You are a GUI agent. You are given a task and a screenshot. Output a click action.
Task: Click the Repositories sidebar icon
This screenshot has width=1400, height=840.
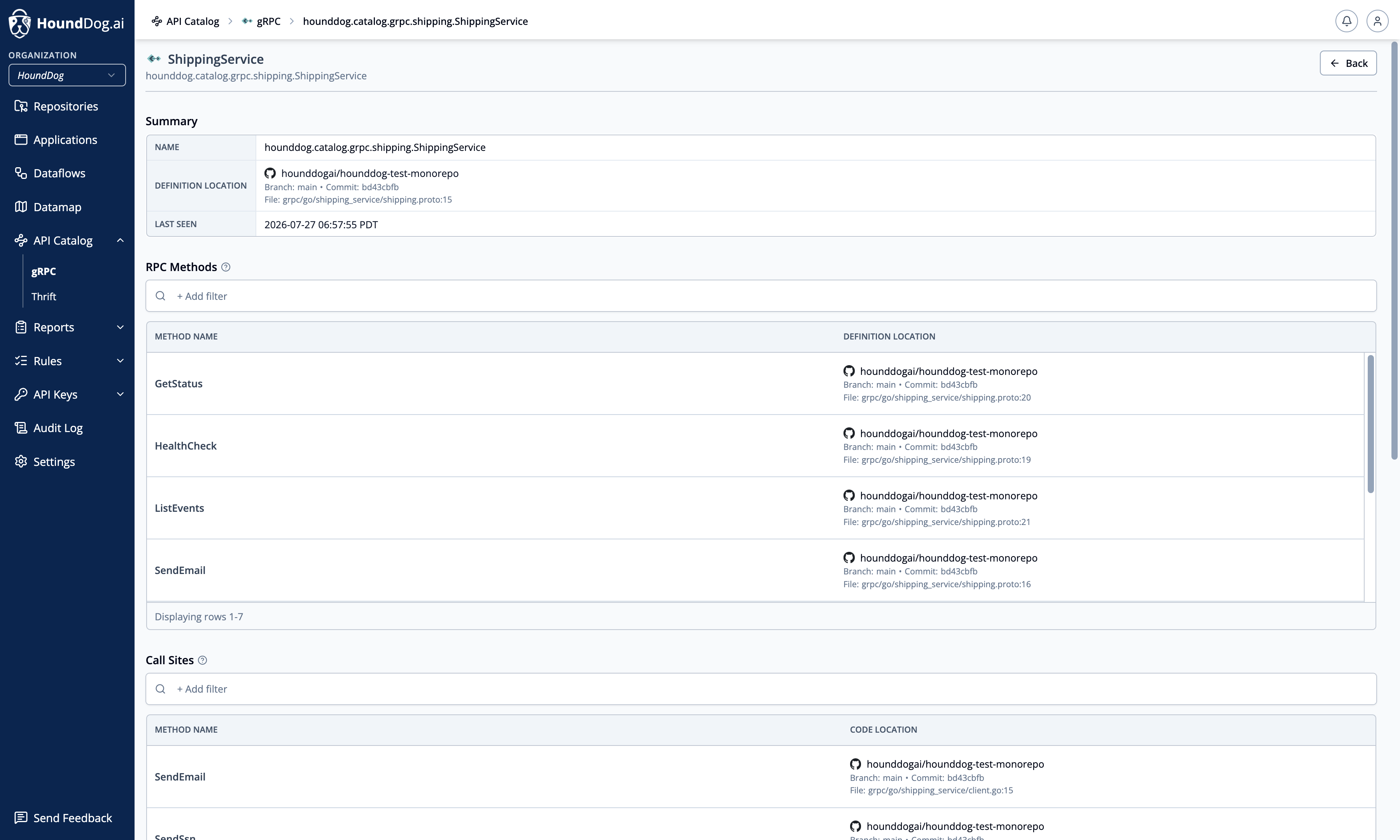pyautogui.click(x=21, y=107)
